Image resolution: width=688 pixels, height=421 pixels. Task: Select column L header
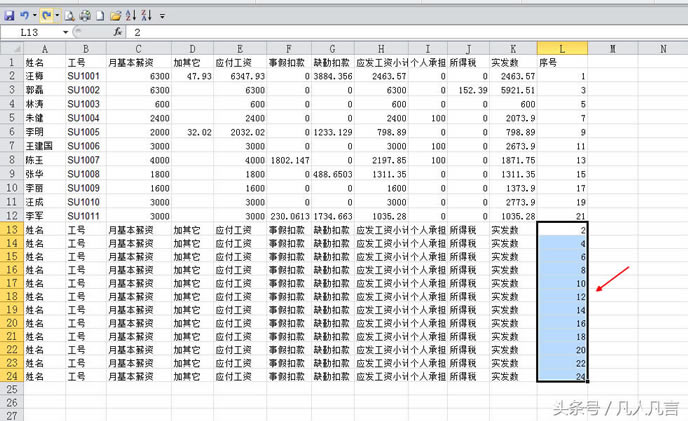563,47
